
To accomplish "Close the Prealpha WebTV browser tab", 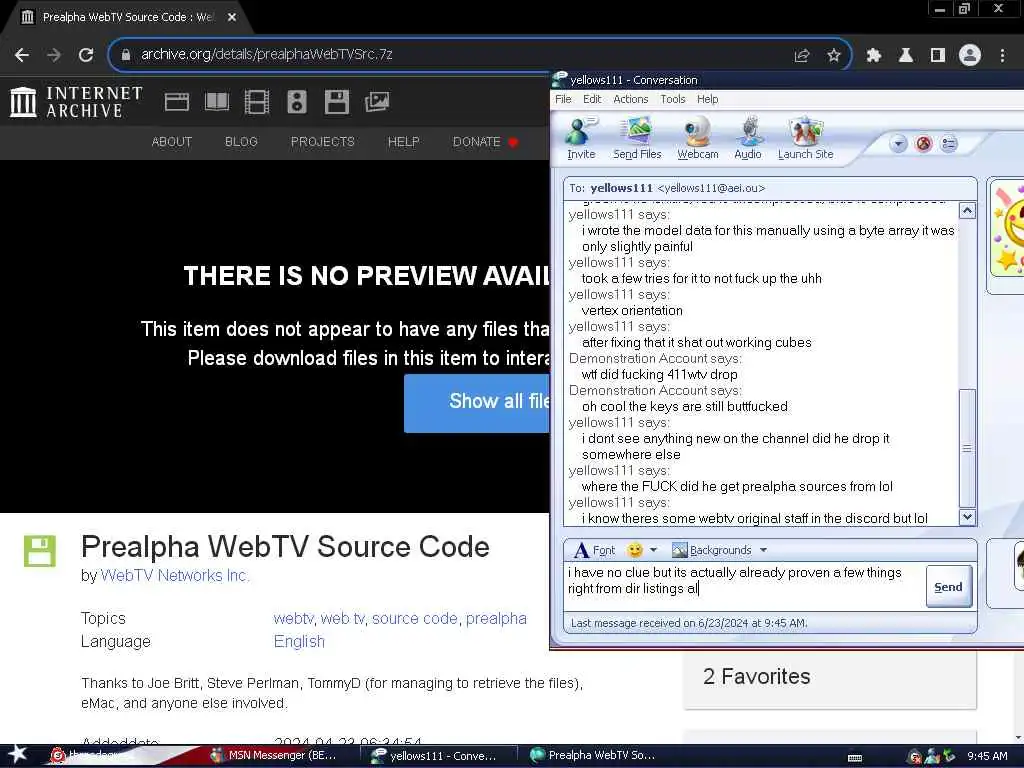I will [232, 17].
